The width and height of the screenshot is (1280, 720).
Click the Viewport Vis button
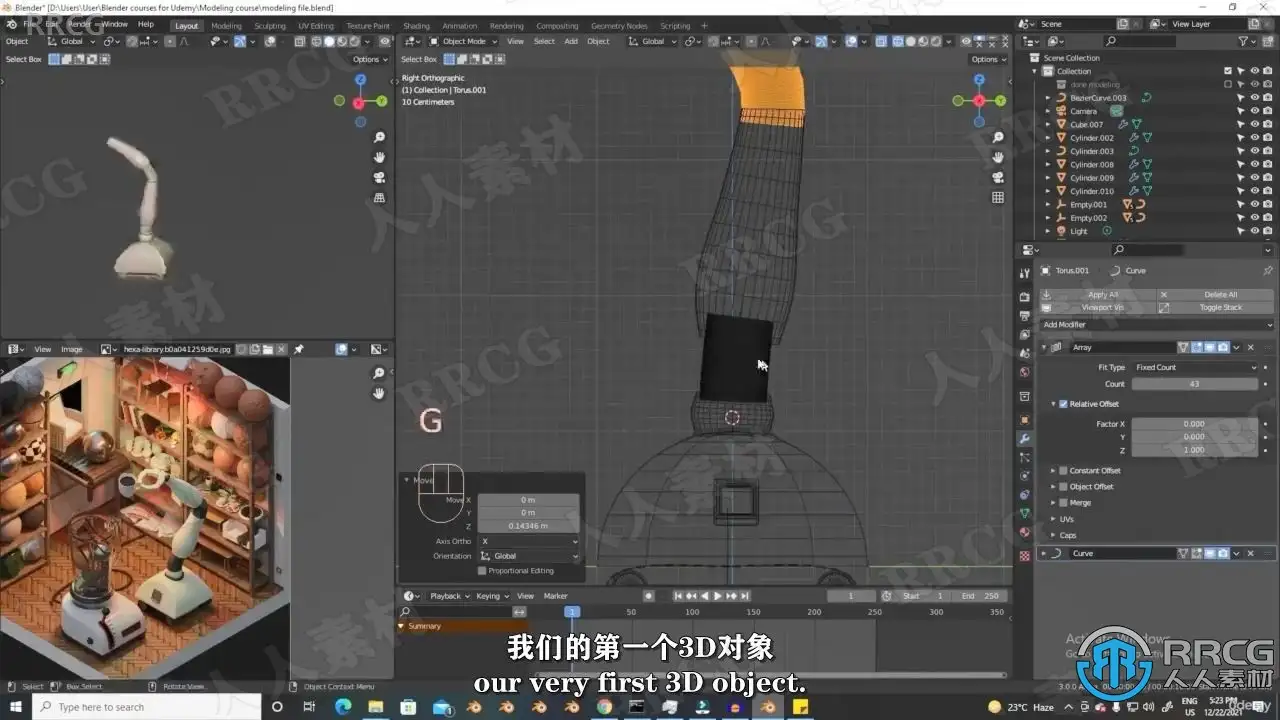click(1098, 308)
